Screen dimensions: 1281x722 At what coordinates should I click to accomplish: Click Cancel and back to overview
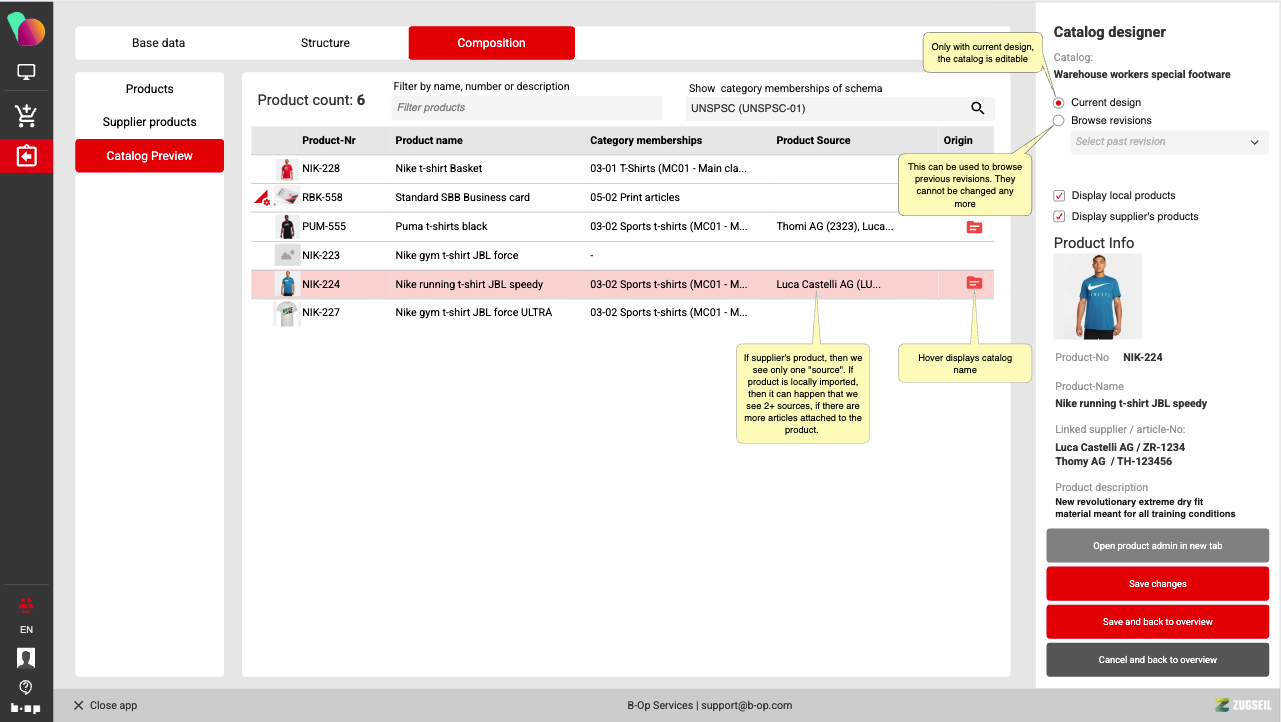tap(1157, 660)
